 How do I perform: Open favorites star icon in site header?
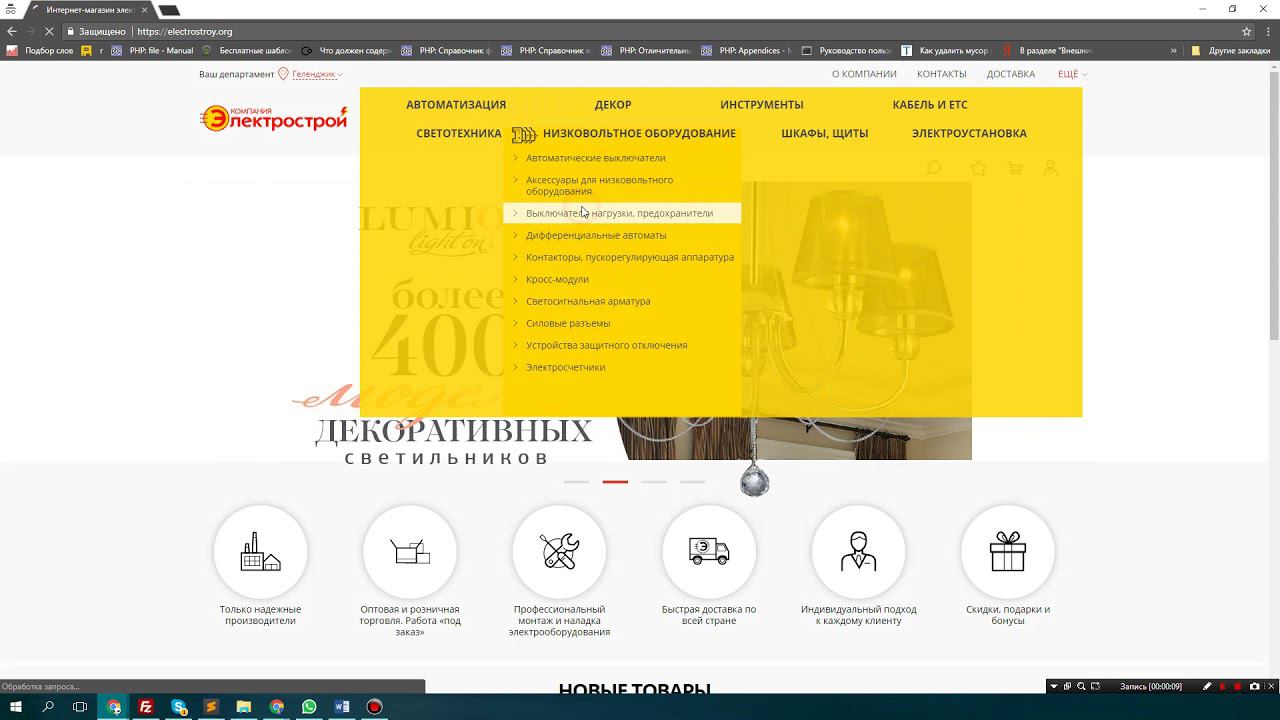pyautogui.click(x=979, y=168)
